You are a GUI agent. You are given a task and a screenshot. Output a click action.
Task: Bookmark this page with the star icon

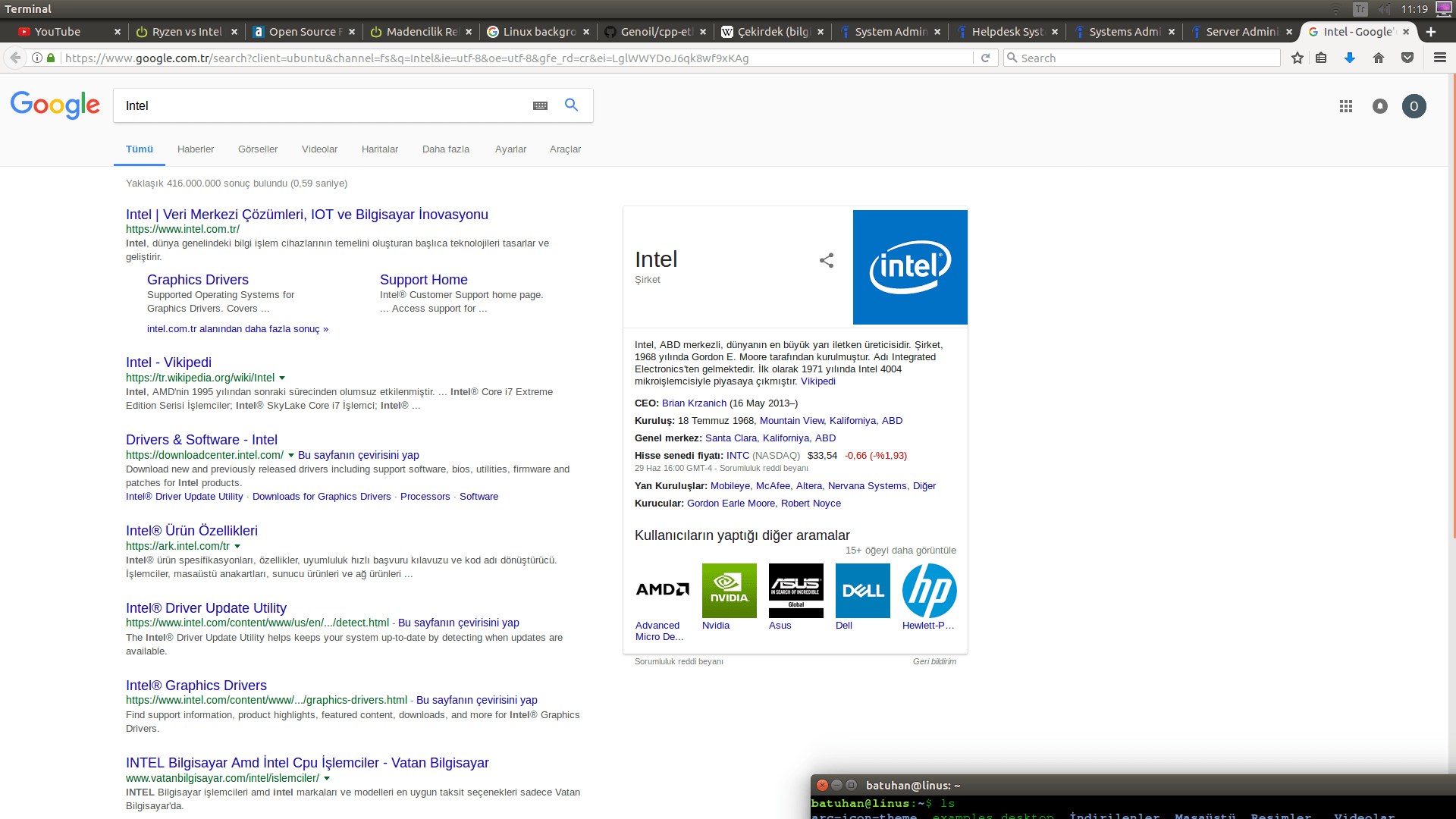tap(1298, 58)
